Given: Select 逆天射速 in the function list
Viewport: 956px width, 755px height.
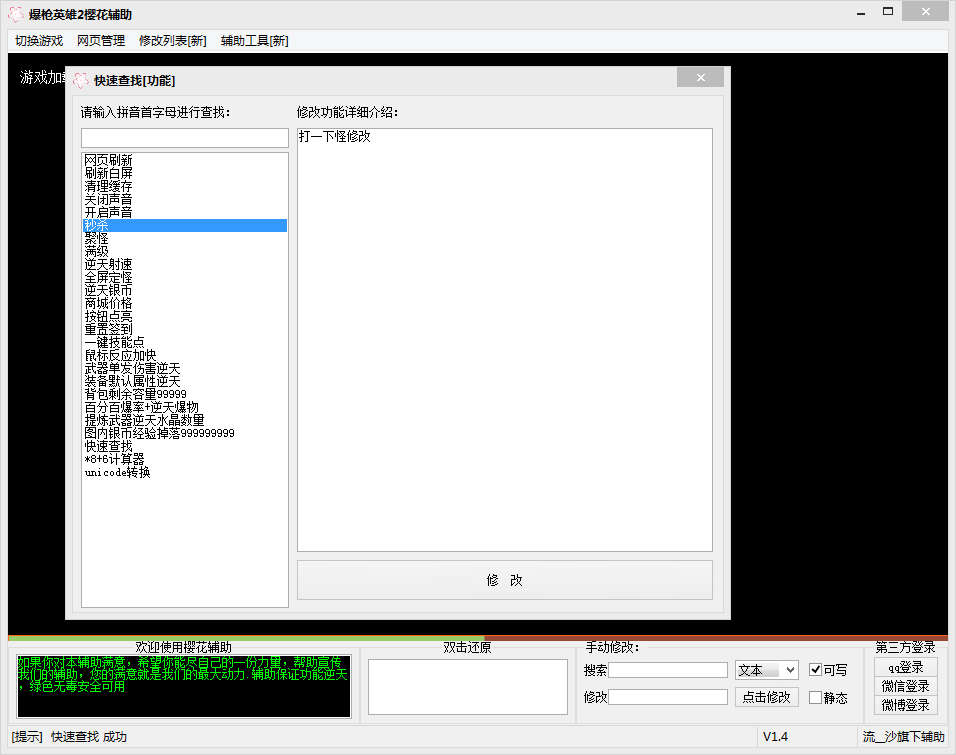Looking at the screenshot, I should (x=108, y=264).
